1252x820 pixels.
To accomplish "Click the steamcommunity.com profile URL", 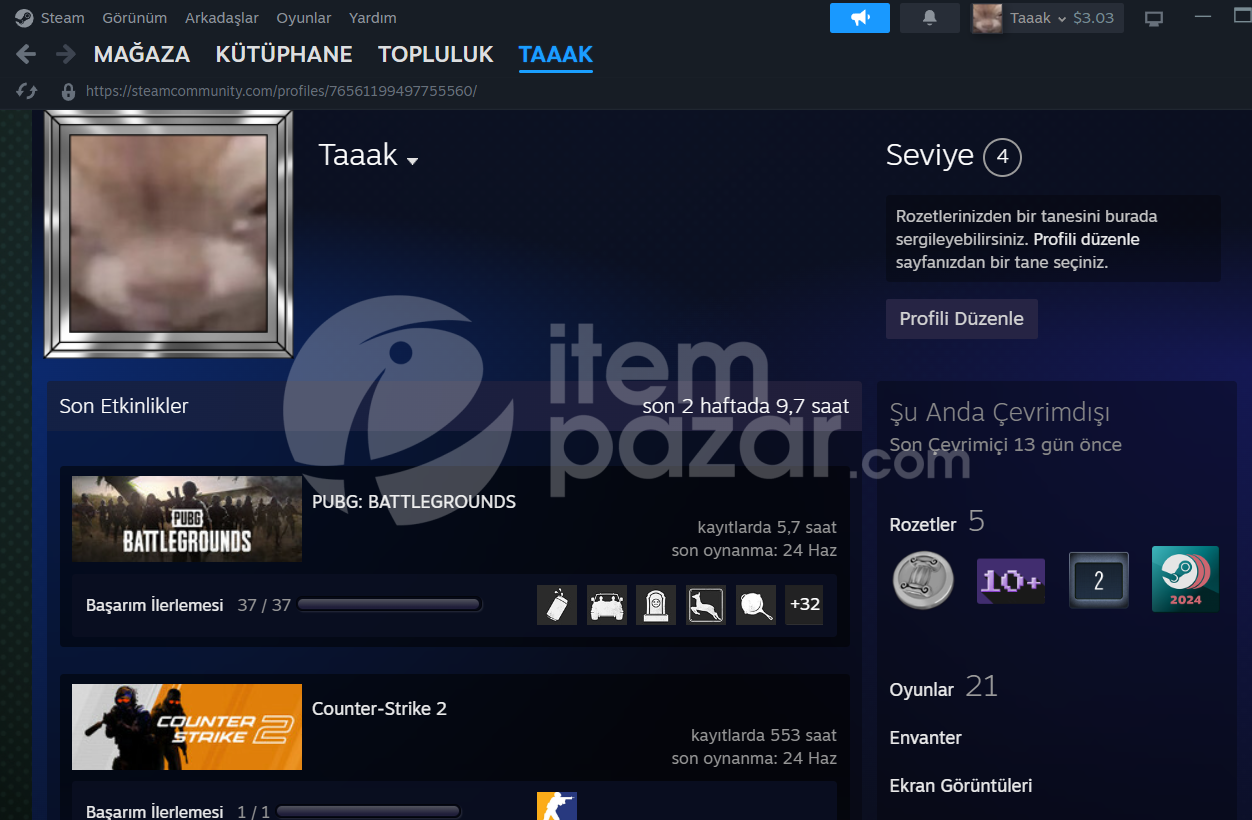I will pos(281,91).
